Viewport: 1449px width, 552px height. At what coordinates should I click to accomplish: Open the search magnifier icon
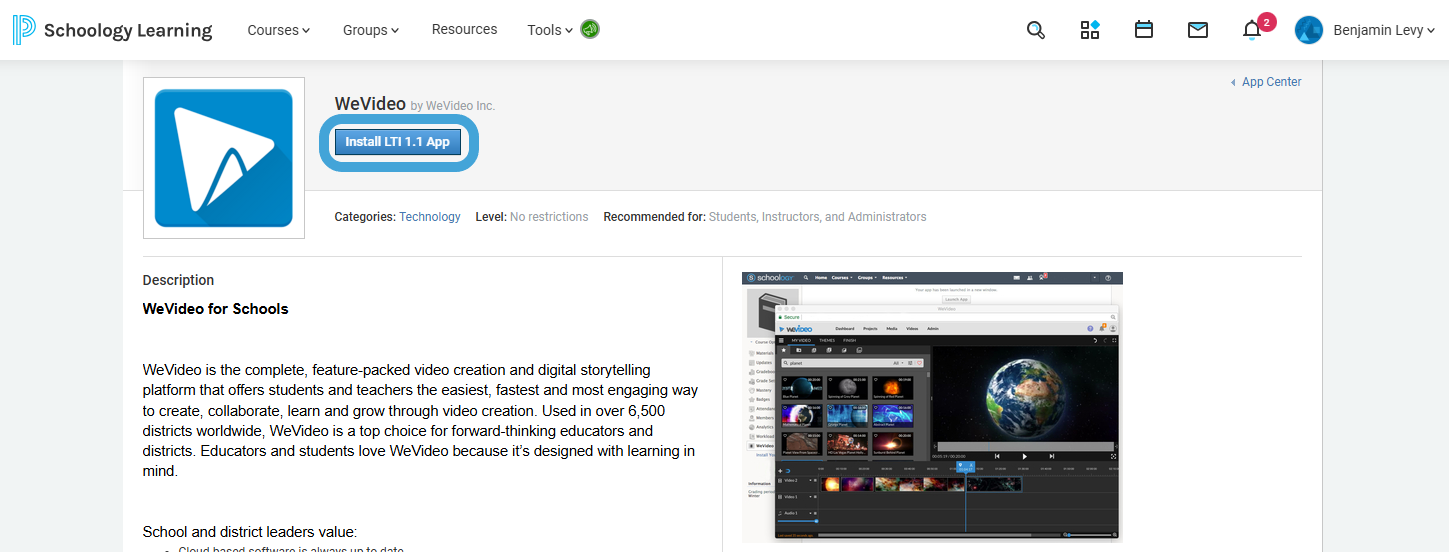click(x=1036, y=30)
